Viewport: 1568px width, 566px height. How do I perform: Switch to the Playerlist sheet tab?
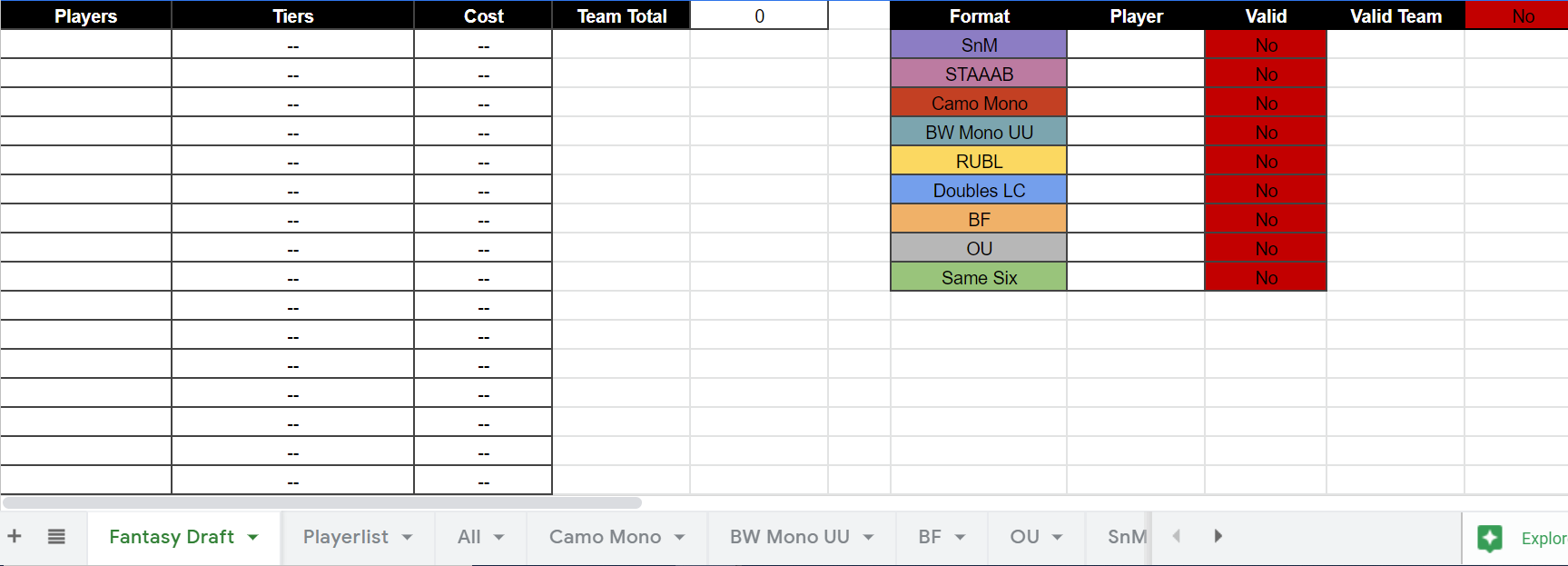[x=345, y=537]
